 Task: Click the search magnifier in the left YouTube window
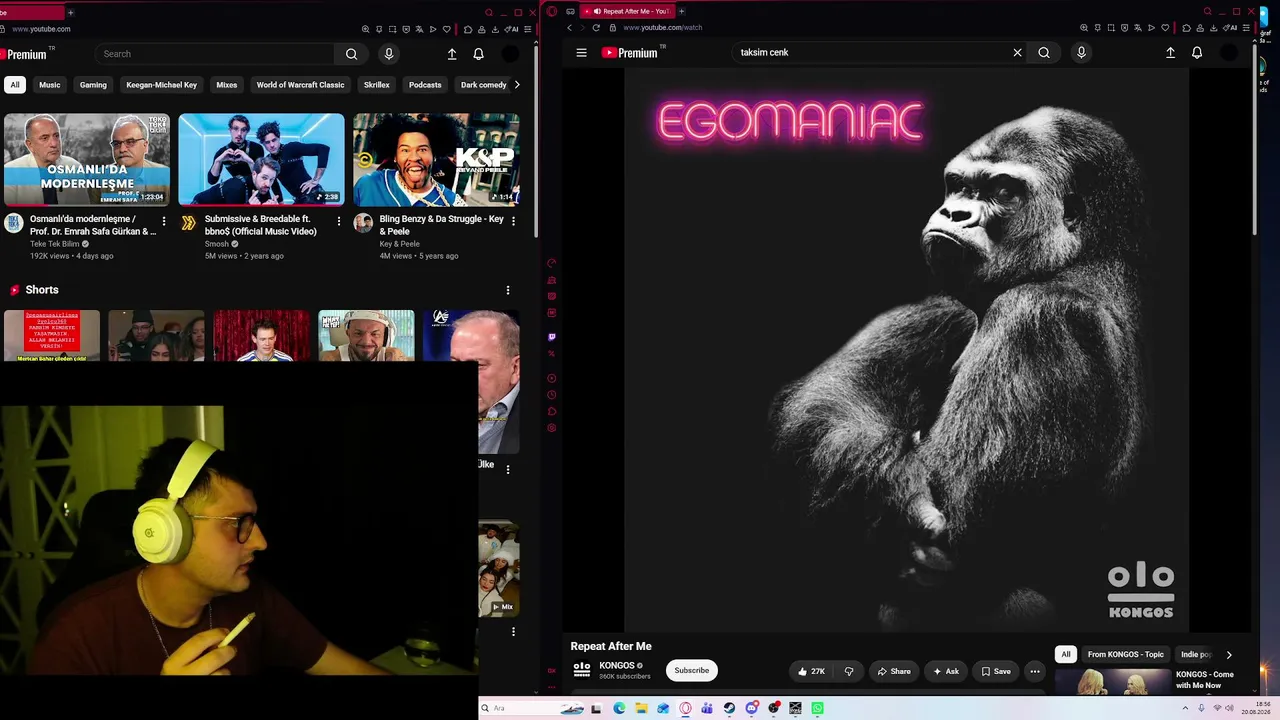point(351,54)
